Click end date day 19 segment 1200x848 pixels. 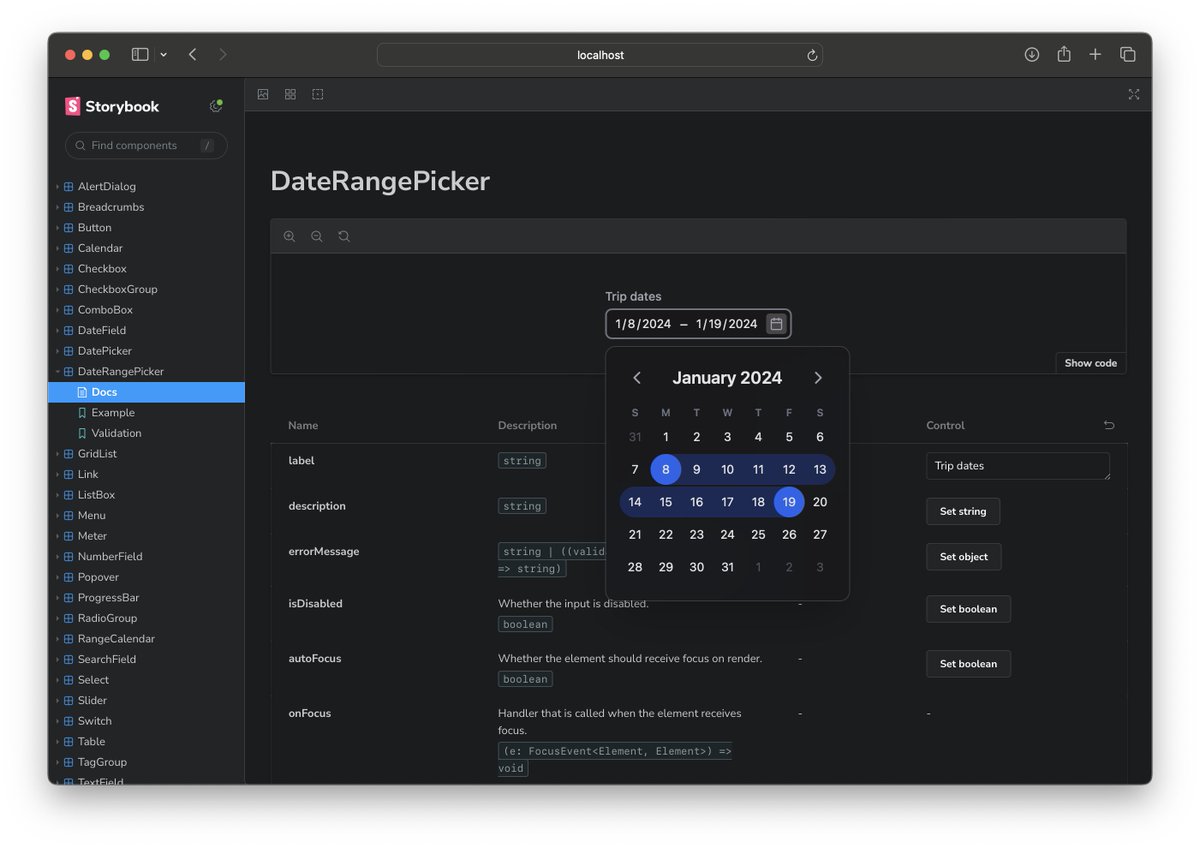pos(713,324)
